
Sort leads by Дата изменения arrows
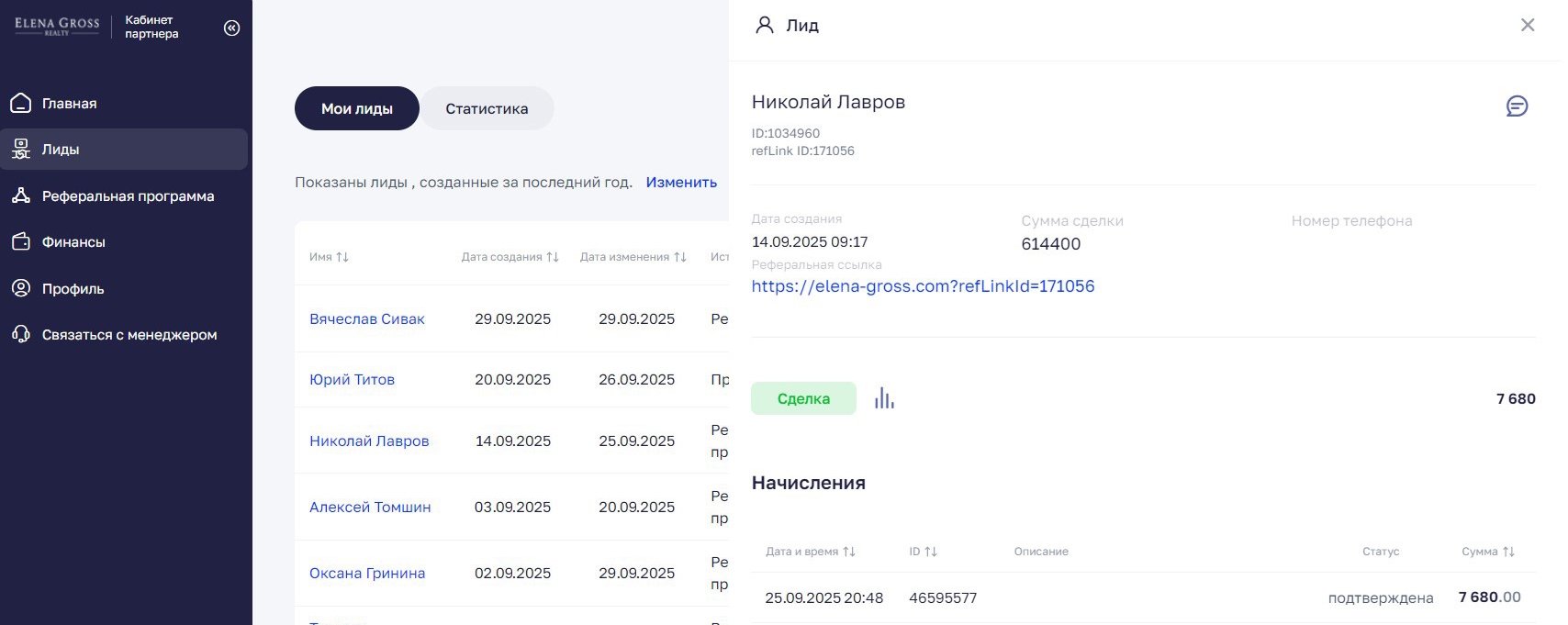[680, 257]
